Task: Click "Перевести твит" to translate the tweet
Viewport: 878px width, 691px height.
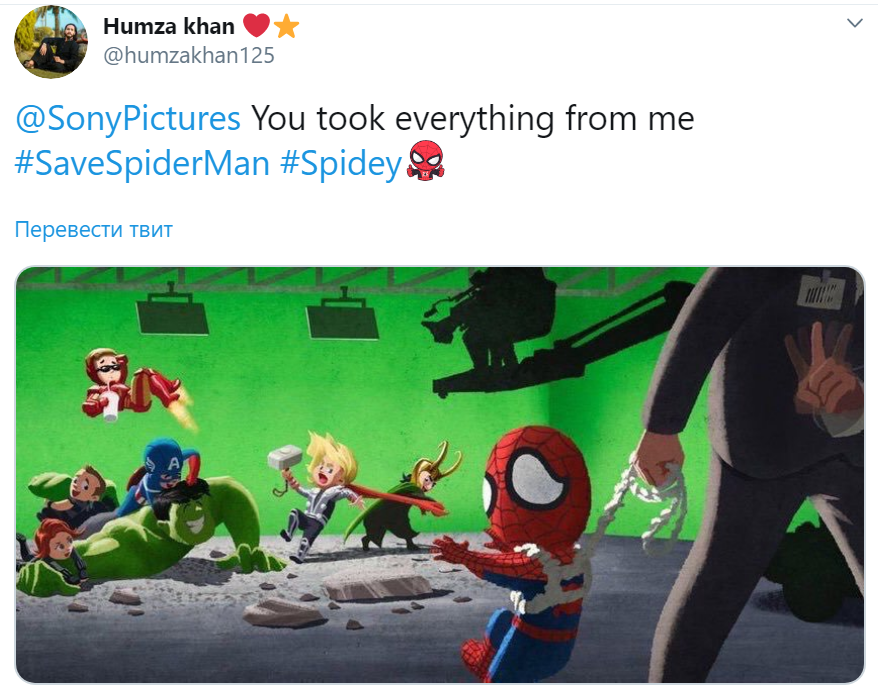Action: pos(94,230)
